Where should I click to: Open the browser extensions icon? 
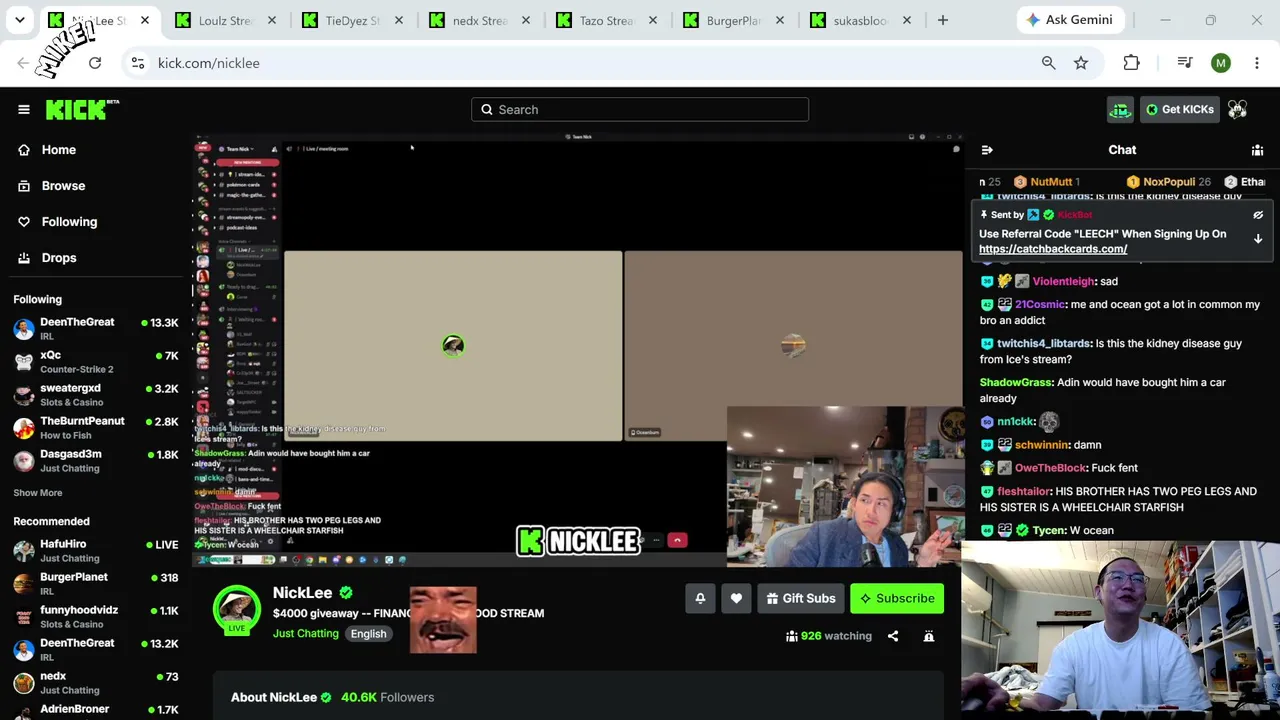[1131, 63]
